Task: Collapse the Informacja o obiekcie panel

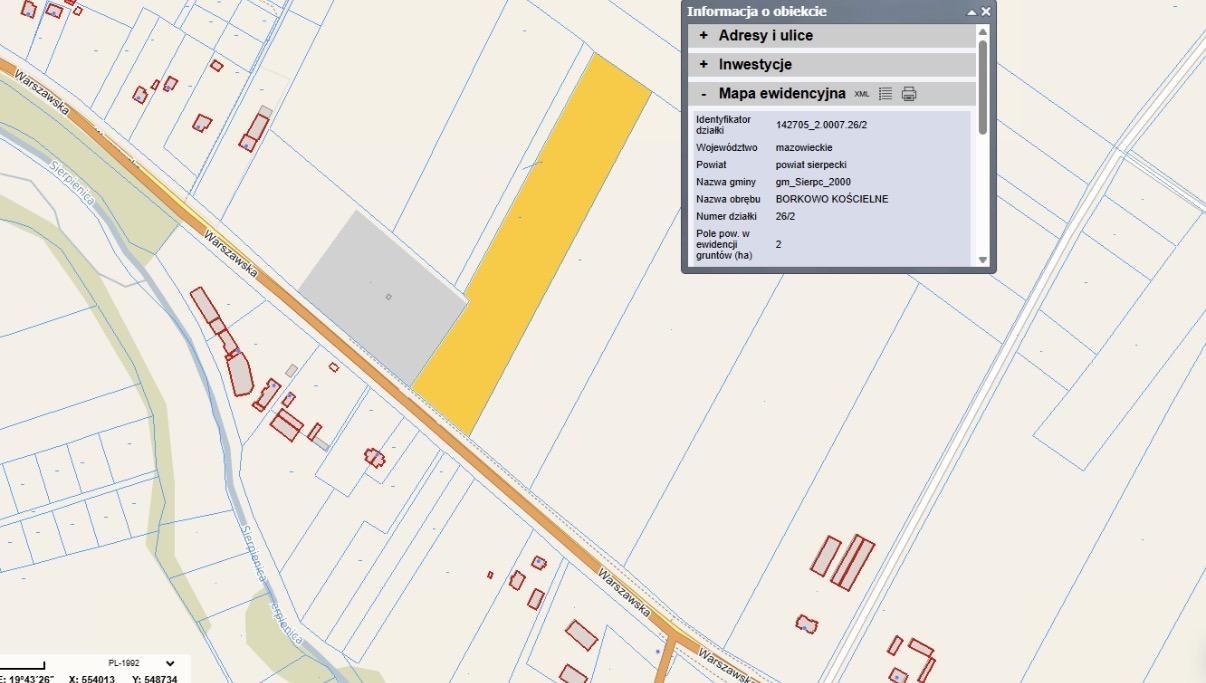Action: coord(971,12)
